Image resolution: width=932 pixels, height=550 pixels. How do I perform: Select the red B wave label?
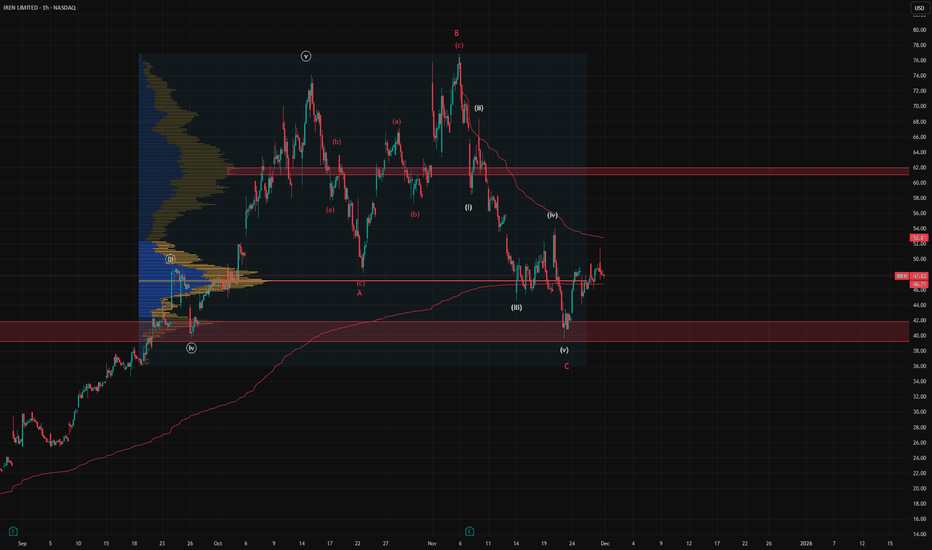tap(458, 32)
